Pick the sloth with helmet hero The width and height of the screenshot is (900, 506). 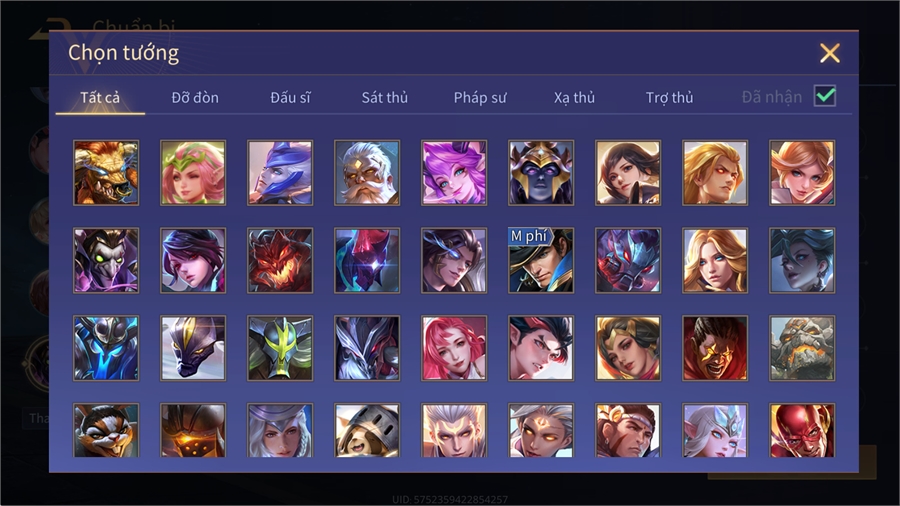point(367,430)
